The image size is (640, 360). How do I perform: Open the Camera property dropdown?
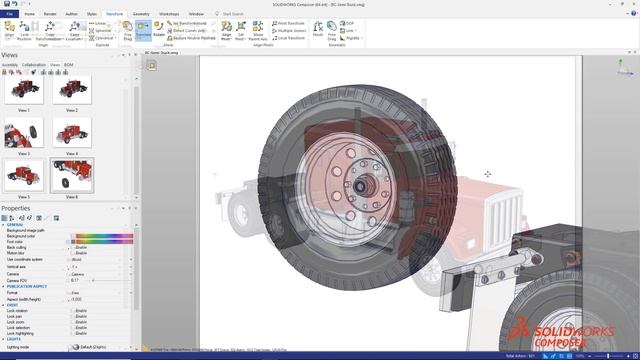coord(131,274)
